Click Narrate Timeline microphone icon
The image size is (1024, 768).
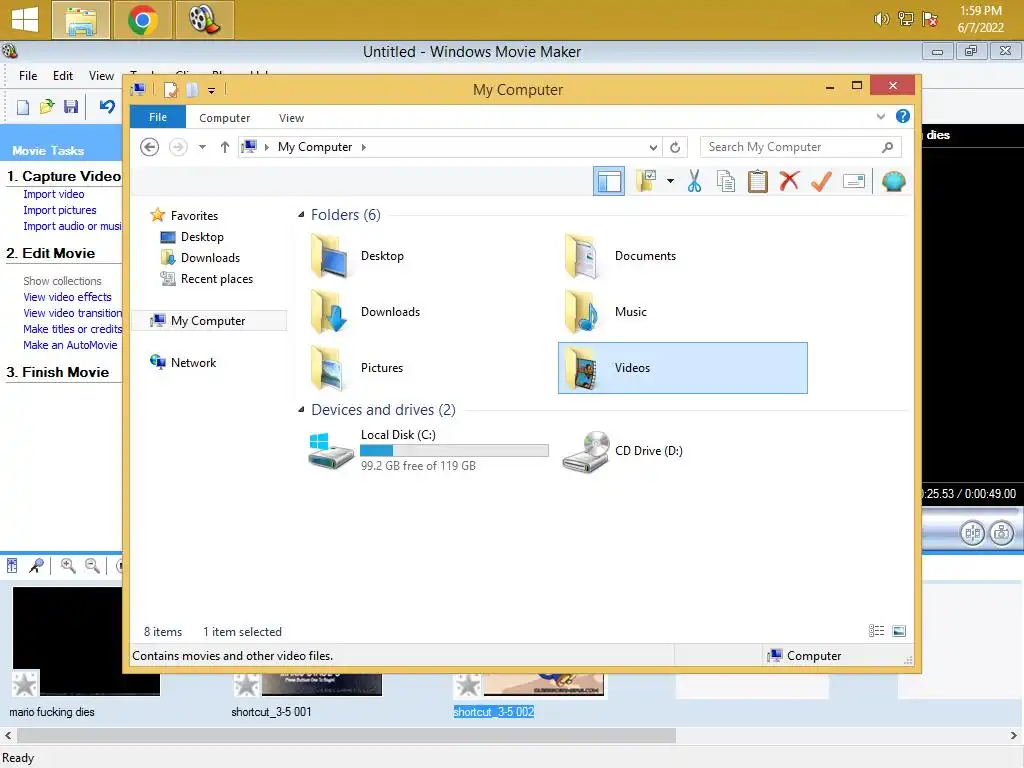[x=37, y=566]
